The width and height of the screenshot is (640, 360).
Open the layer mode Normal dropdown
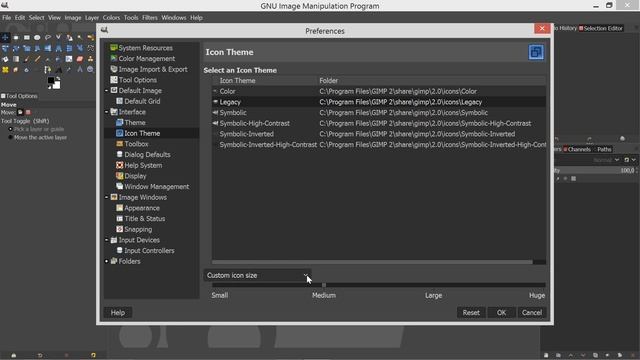(606, 160)
